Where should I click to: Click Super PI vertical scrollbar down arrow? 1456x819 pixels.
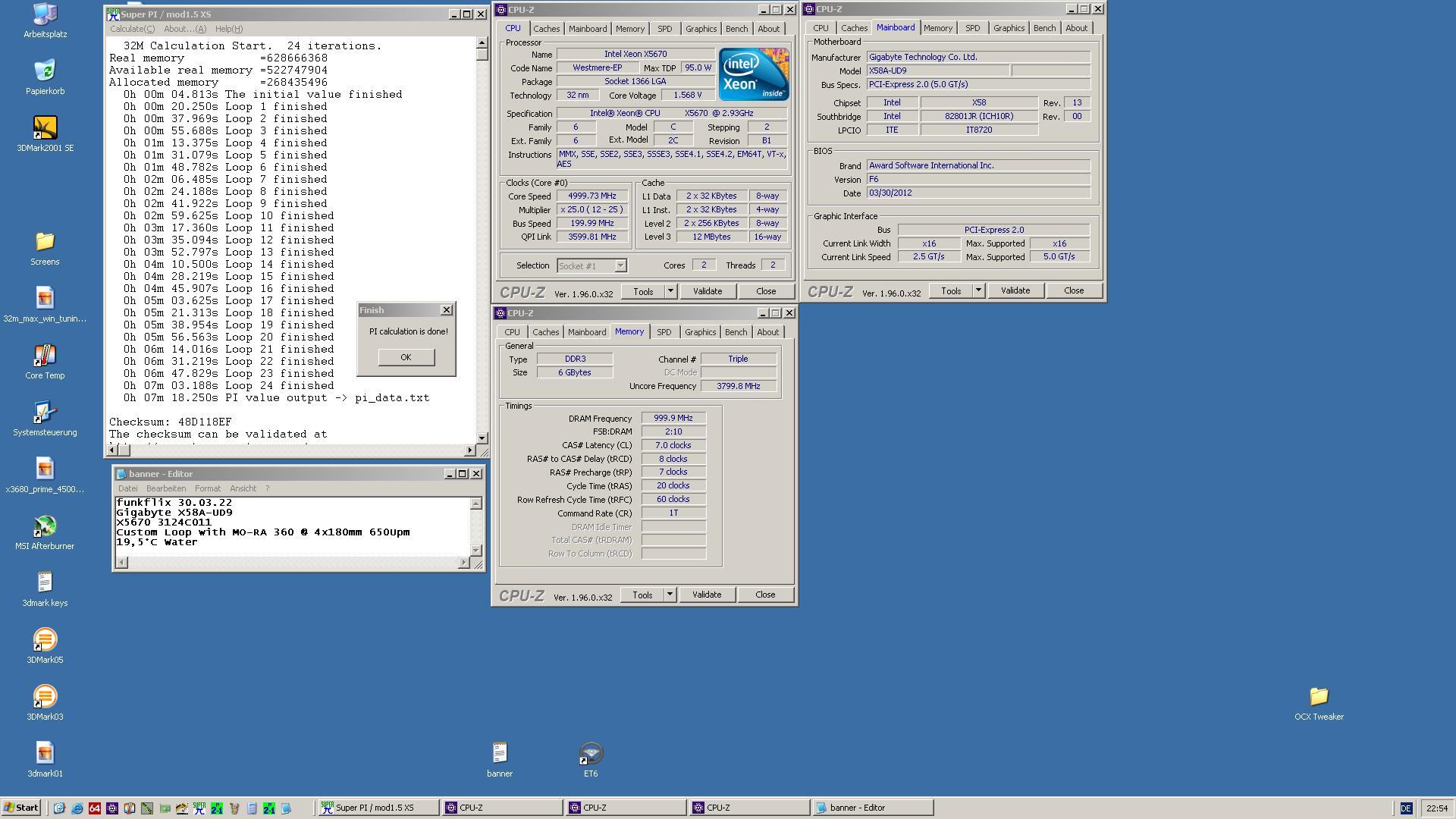coord(482,438)
